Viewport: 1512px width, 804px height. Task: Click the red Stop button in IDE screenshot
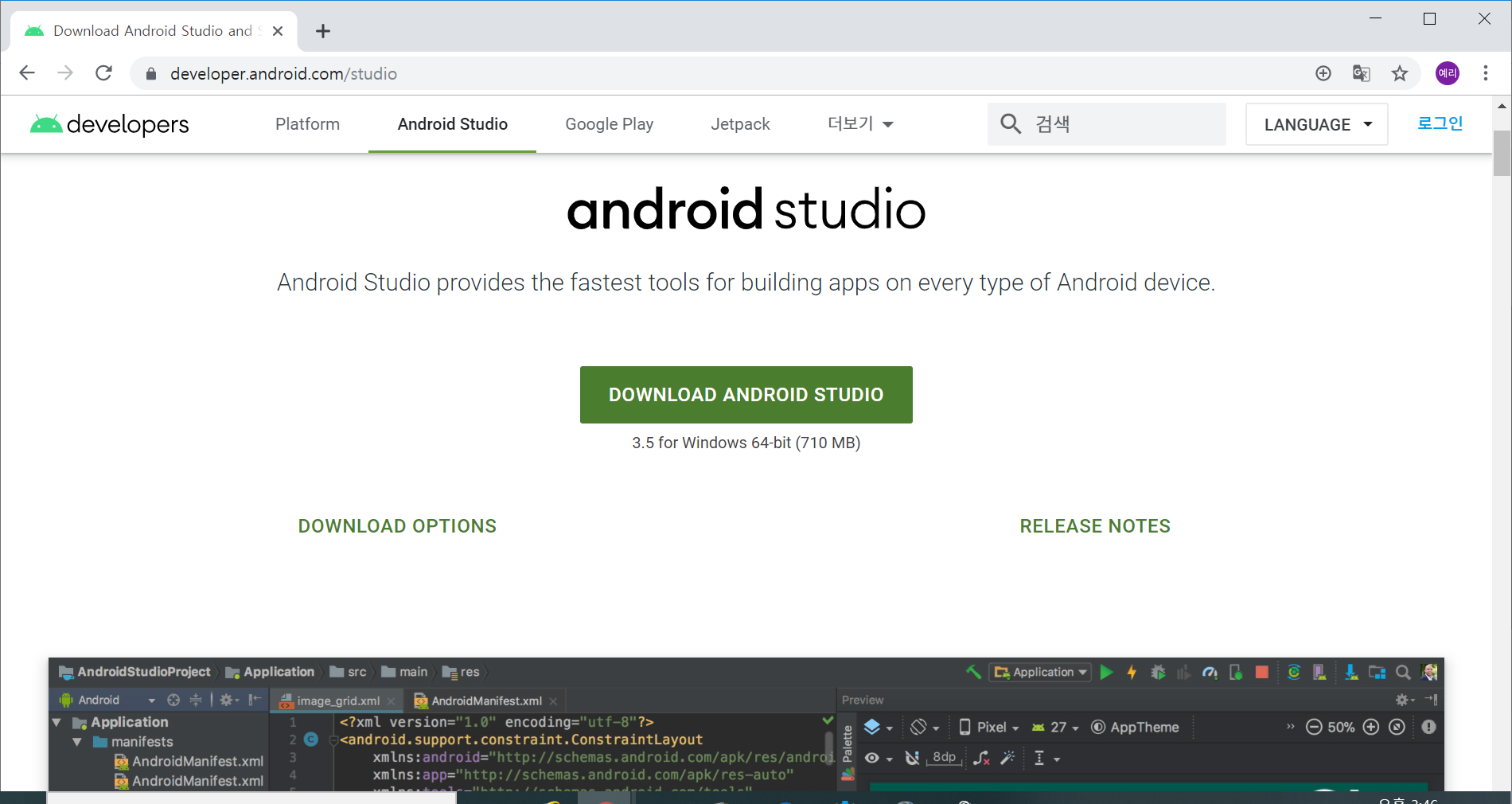point(1262,673)
